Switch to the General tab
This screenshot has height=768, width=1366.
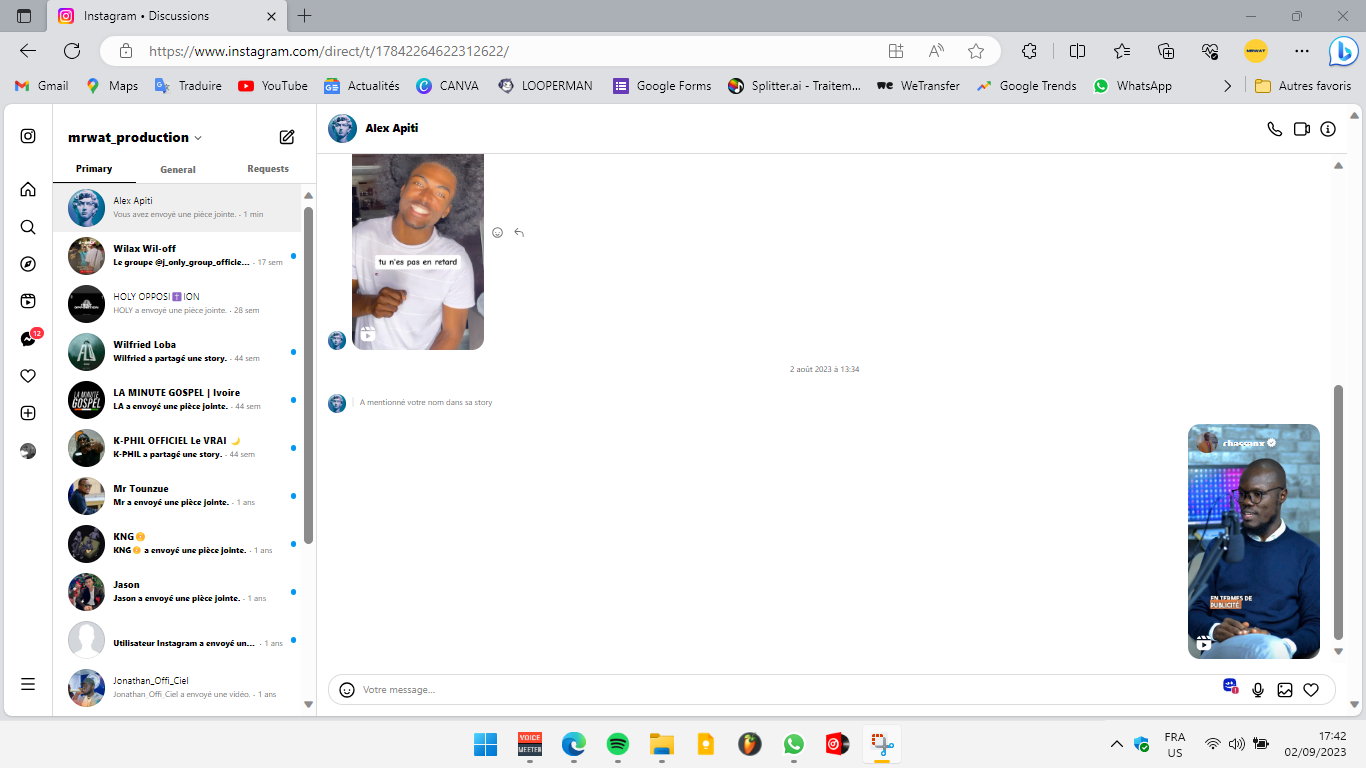[178, 170]
